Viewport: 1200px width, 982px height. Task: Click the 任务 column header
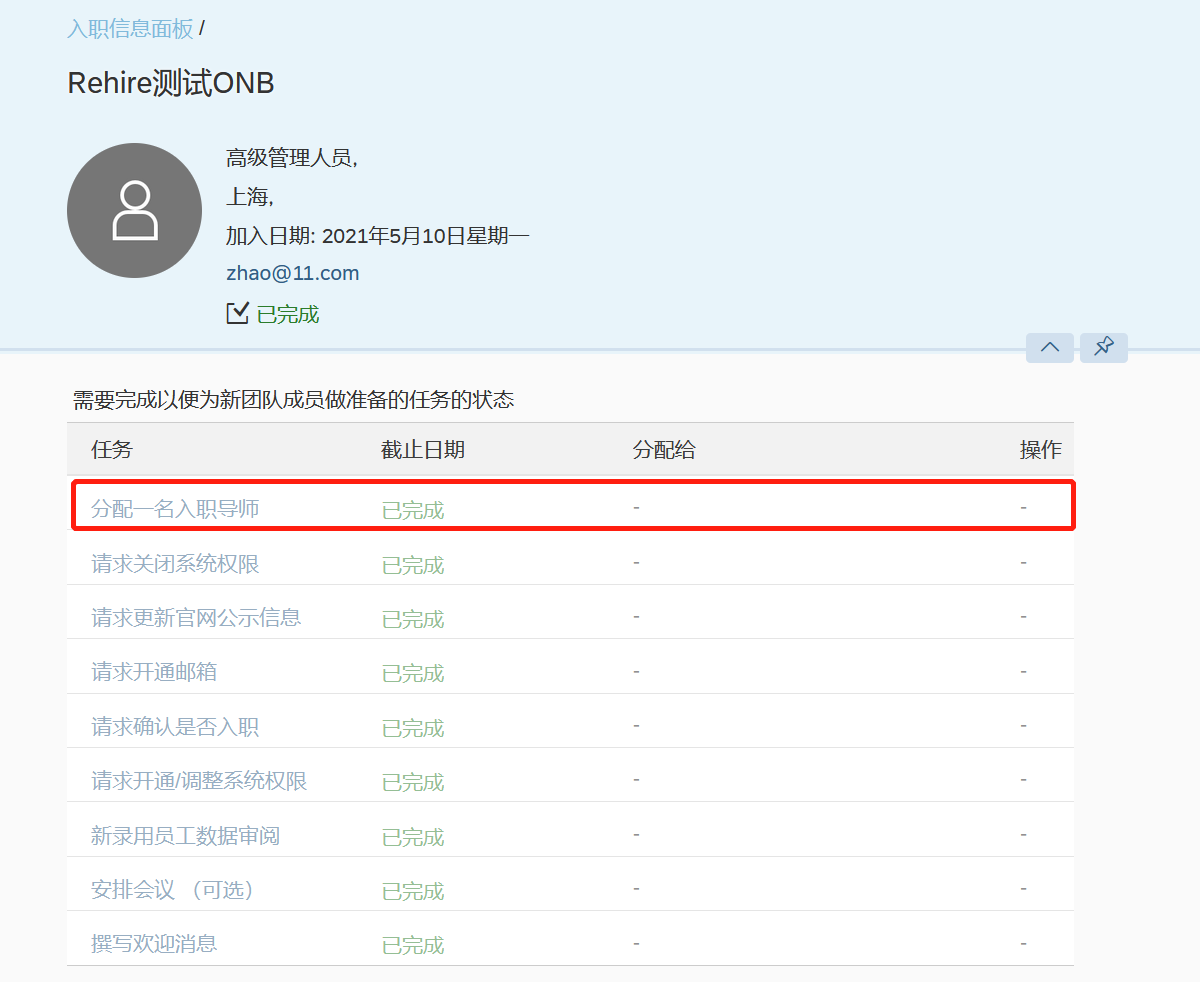click(x=112, y=450)
